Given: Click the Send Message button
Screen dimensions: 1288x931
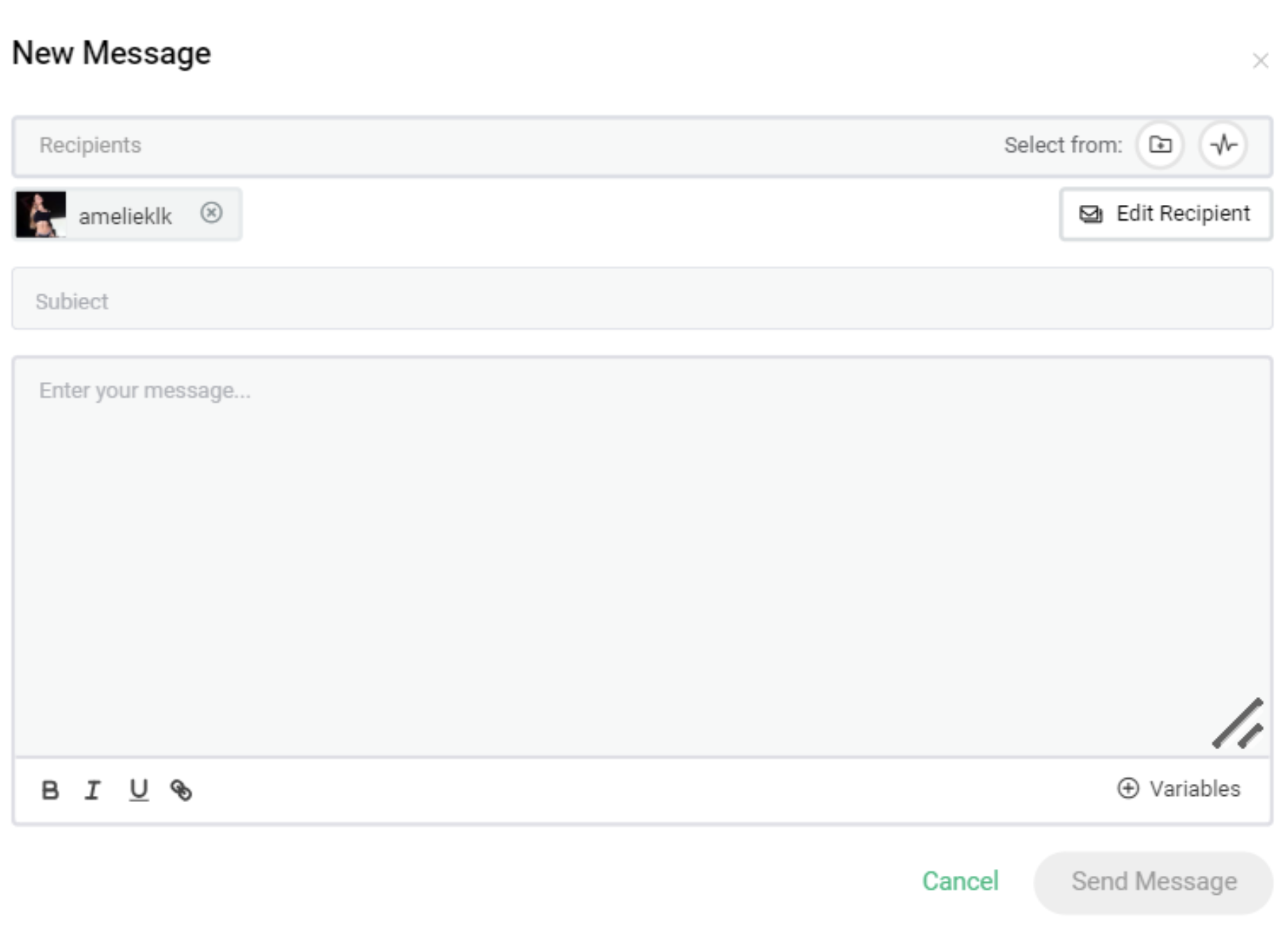Looking at the screenshot, I should [1153, 882].
